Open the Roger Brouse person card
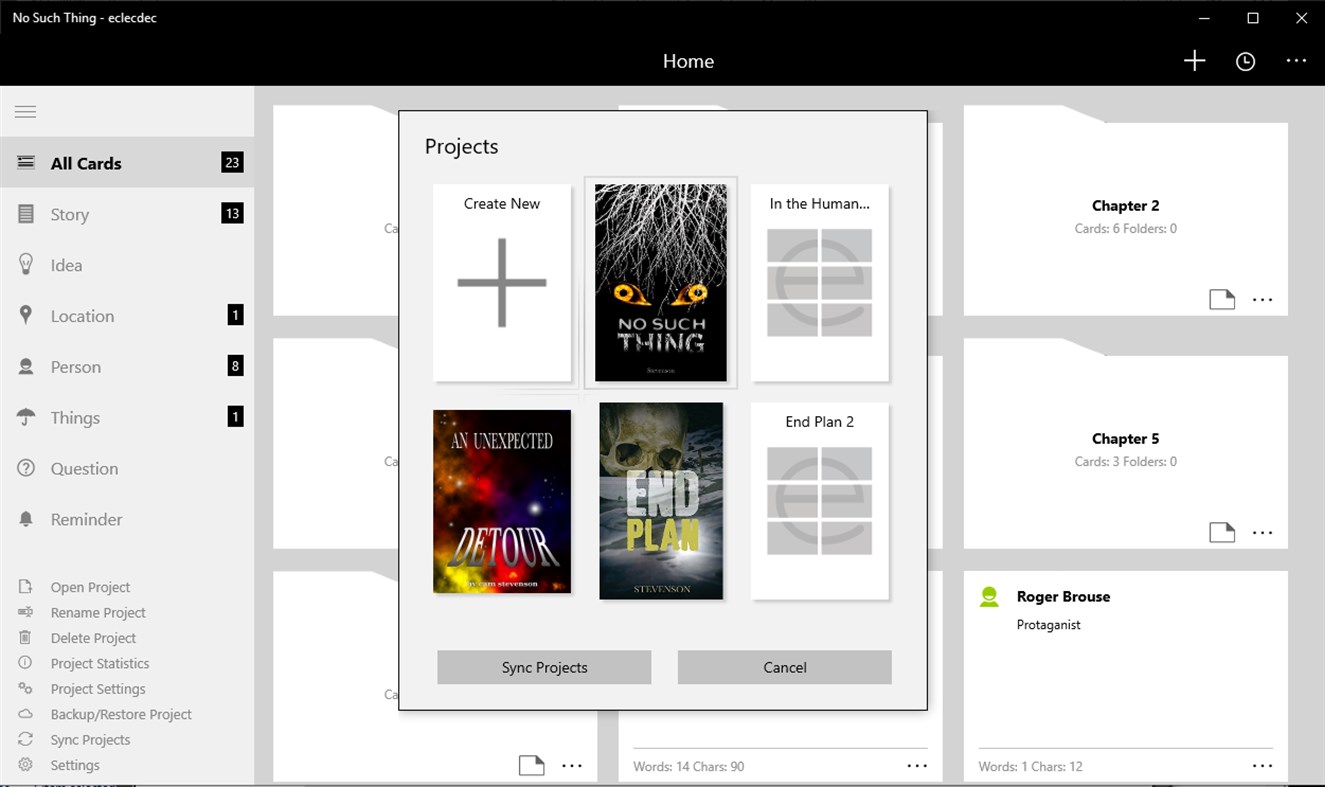This screenshot has height=787, width=1325. (1126, 676)
